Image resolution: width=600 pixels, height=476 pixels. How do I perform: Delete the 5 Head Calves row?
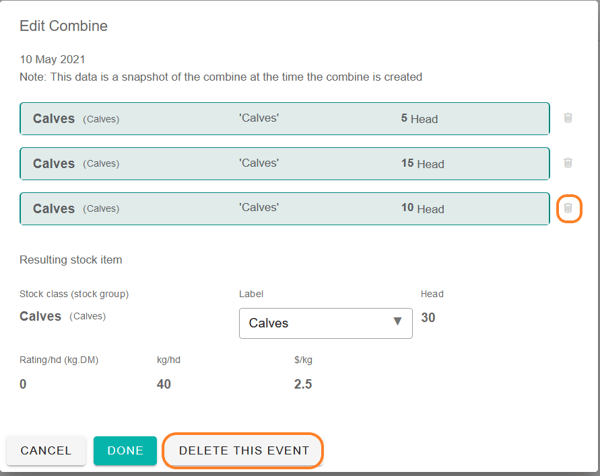(568, 118)
